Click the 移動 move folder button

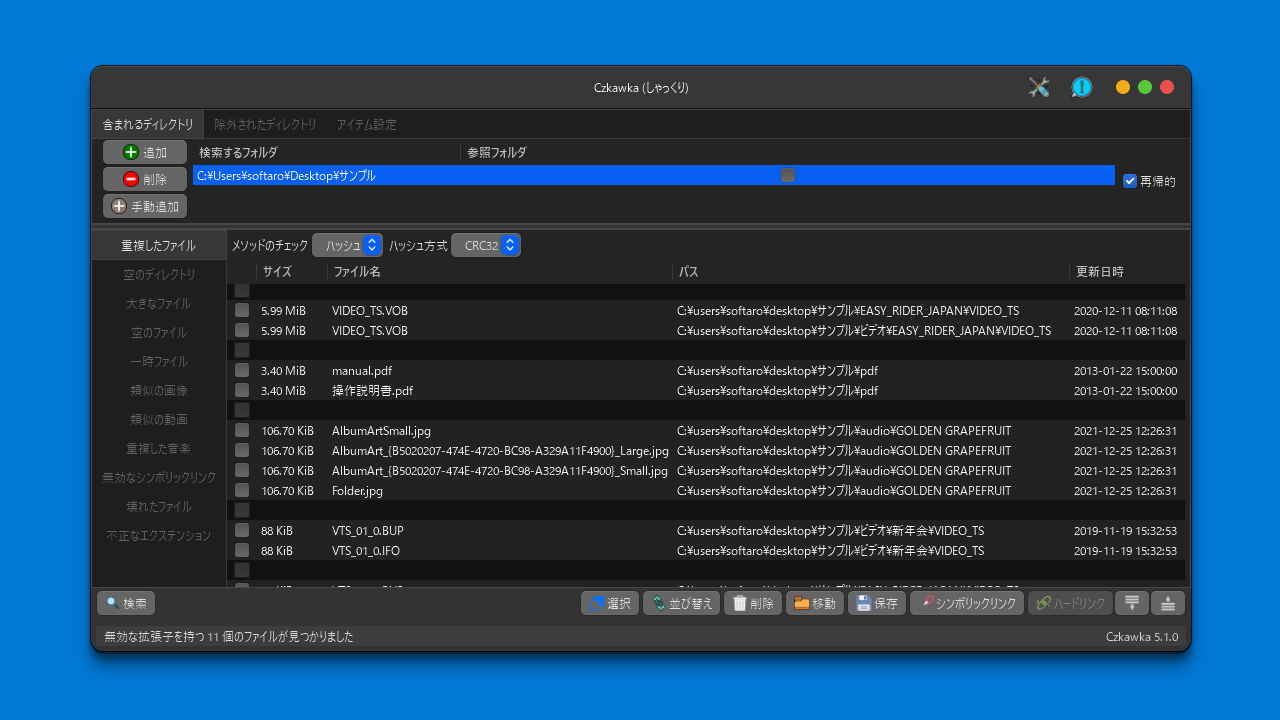point(815,603)
